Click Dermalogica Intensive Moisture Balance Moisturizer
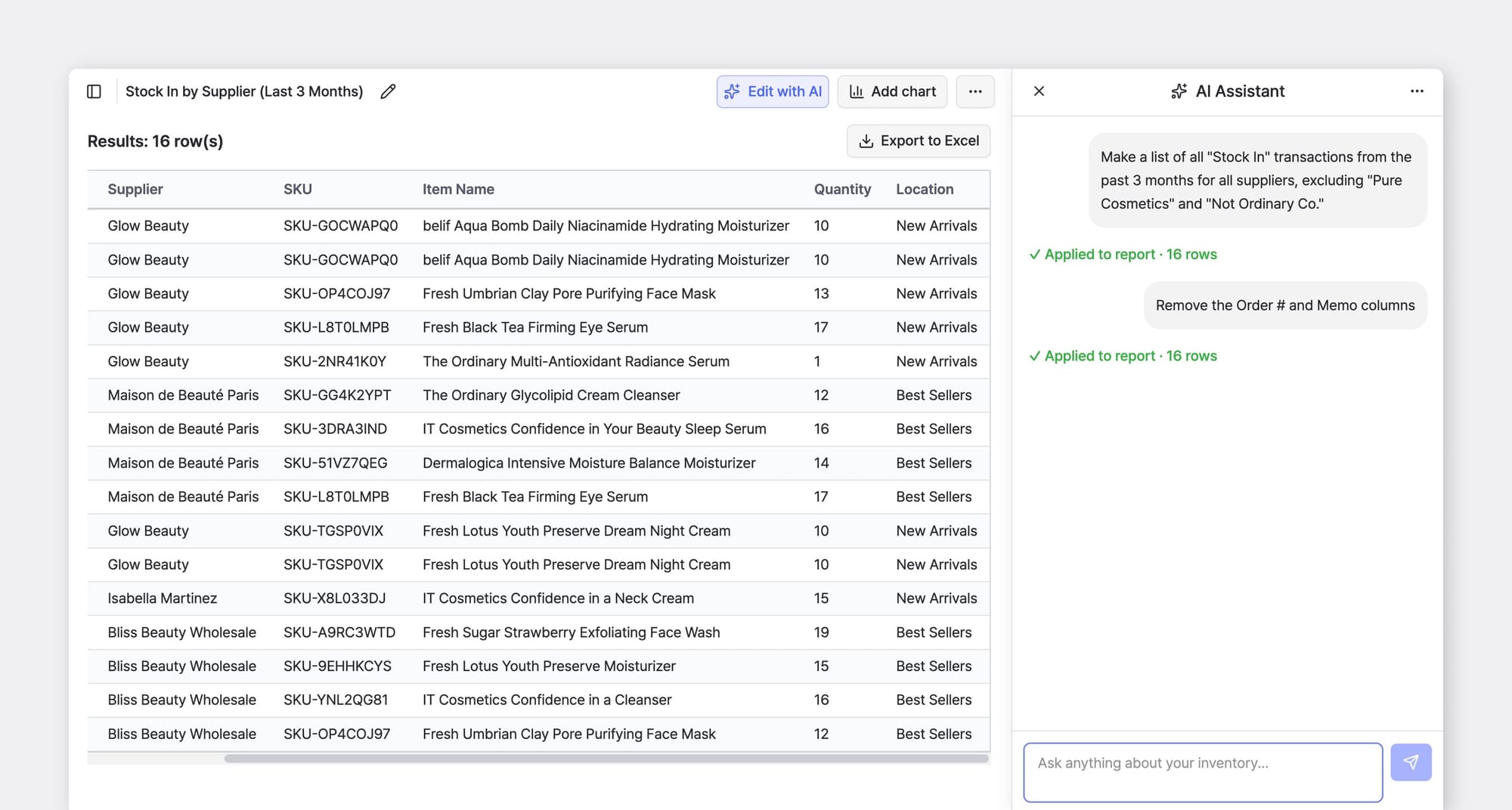Screen dimensions: 1512x810 [589, 463]
